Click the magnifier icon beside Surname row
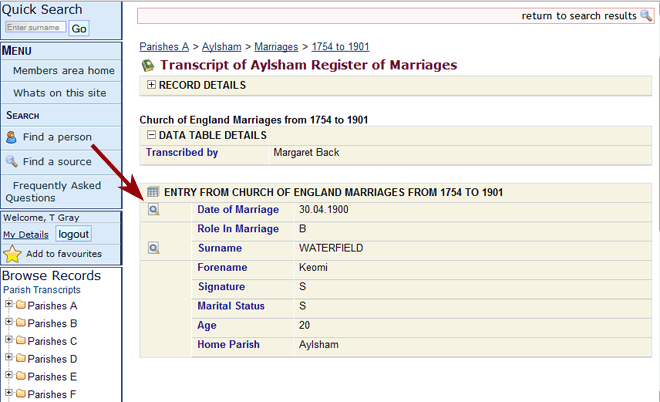Image resolution: width=660 pixels, height=402 pixels. tap(154, 248)
